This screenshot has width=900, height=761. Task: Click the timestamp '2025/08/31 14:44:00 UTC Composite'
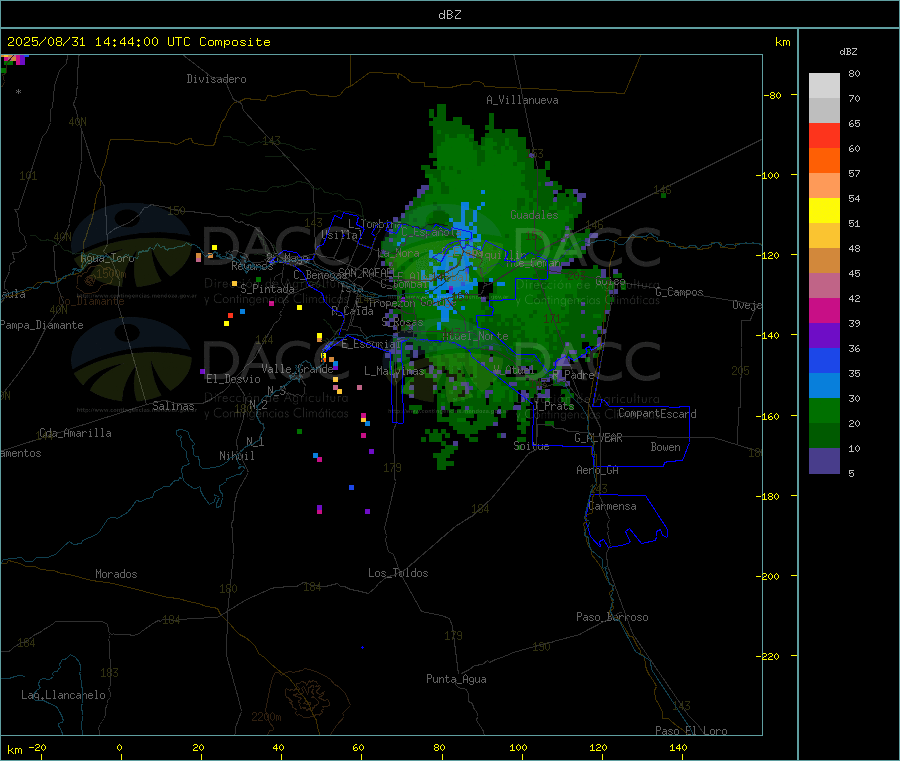[x=138, y=42]
